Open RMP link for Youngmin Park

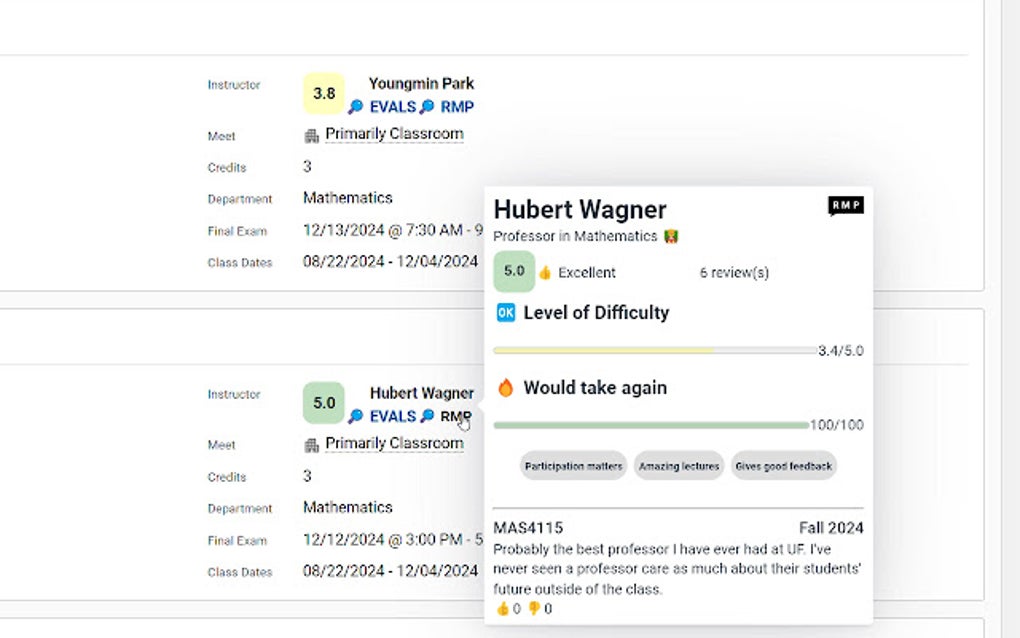(457, 107)
